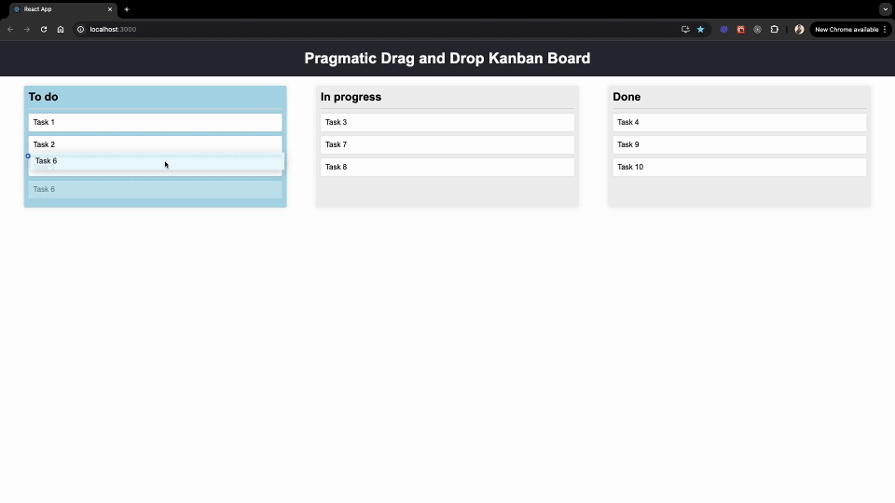The height and width of the screenshot is (503, 895).
Task: Click the browser back arrow
Action: (x=10, y=29)
